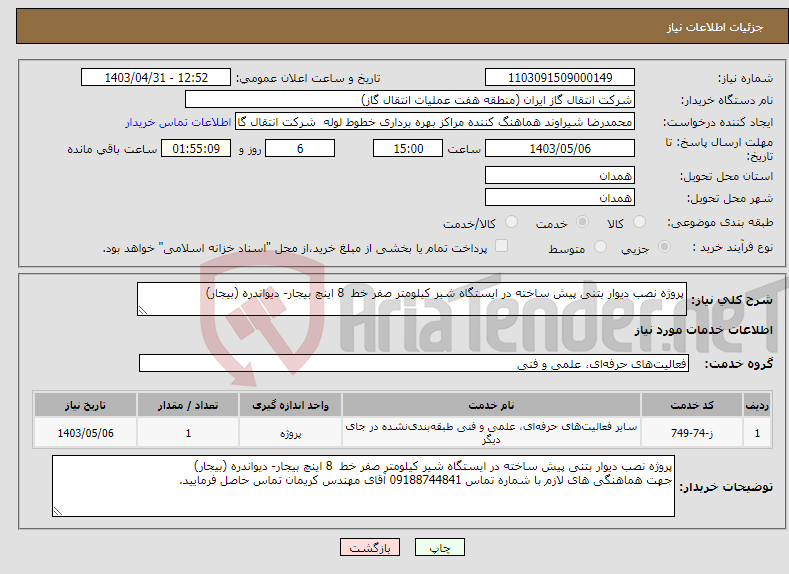Viewport: 789px width, 574px height.
Task: Click the remaining days field showing 6
Action: [300, 148]
